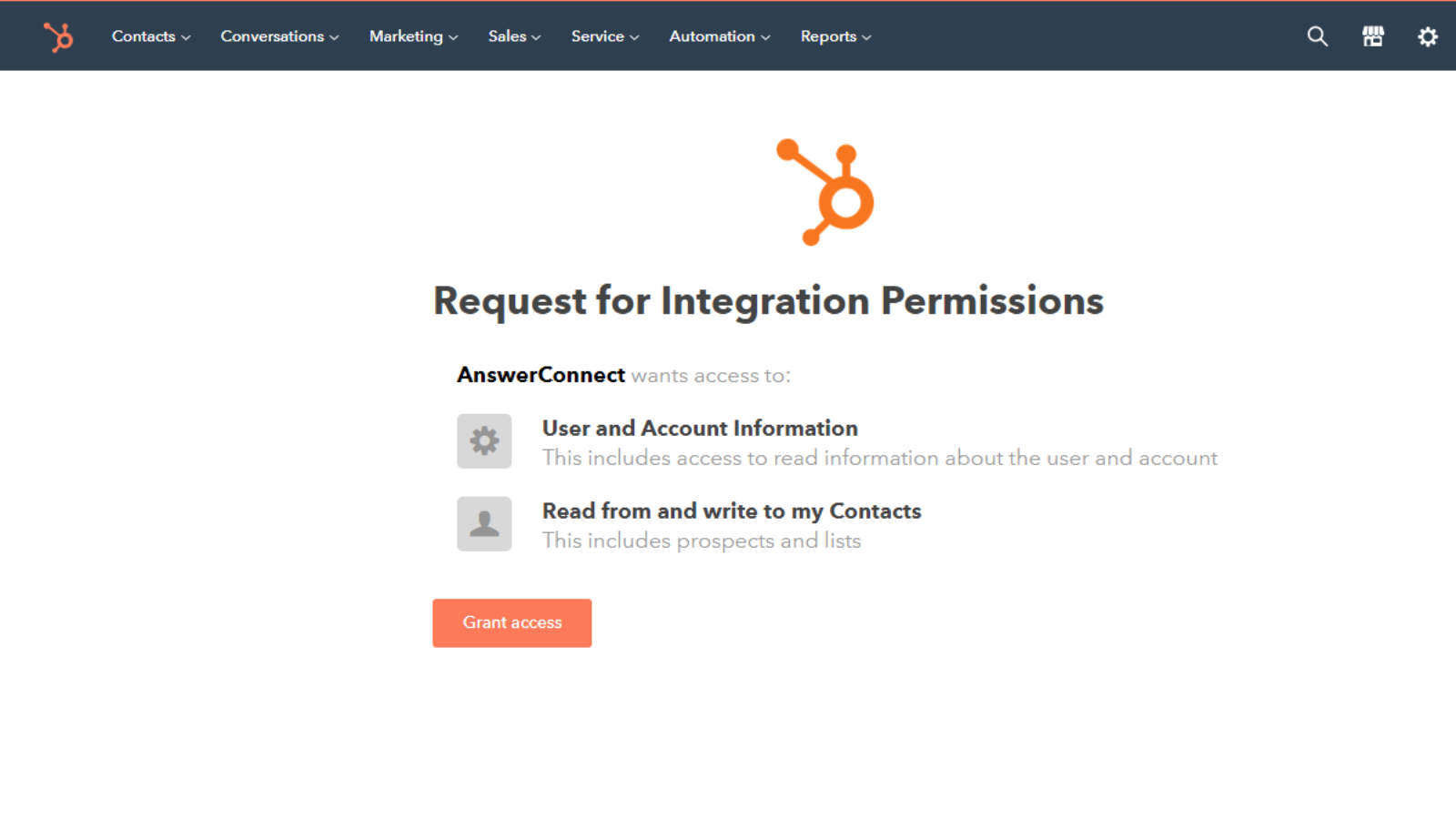Click 'This includes prospects and lists' text
The height and width of the screenshot is (819, 1456).
[x=702, y=541]
